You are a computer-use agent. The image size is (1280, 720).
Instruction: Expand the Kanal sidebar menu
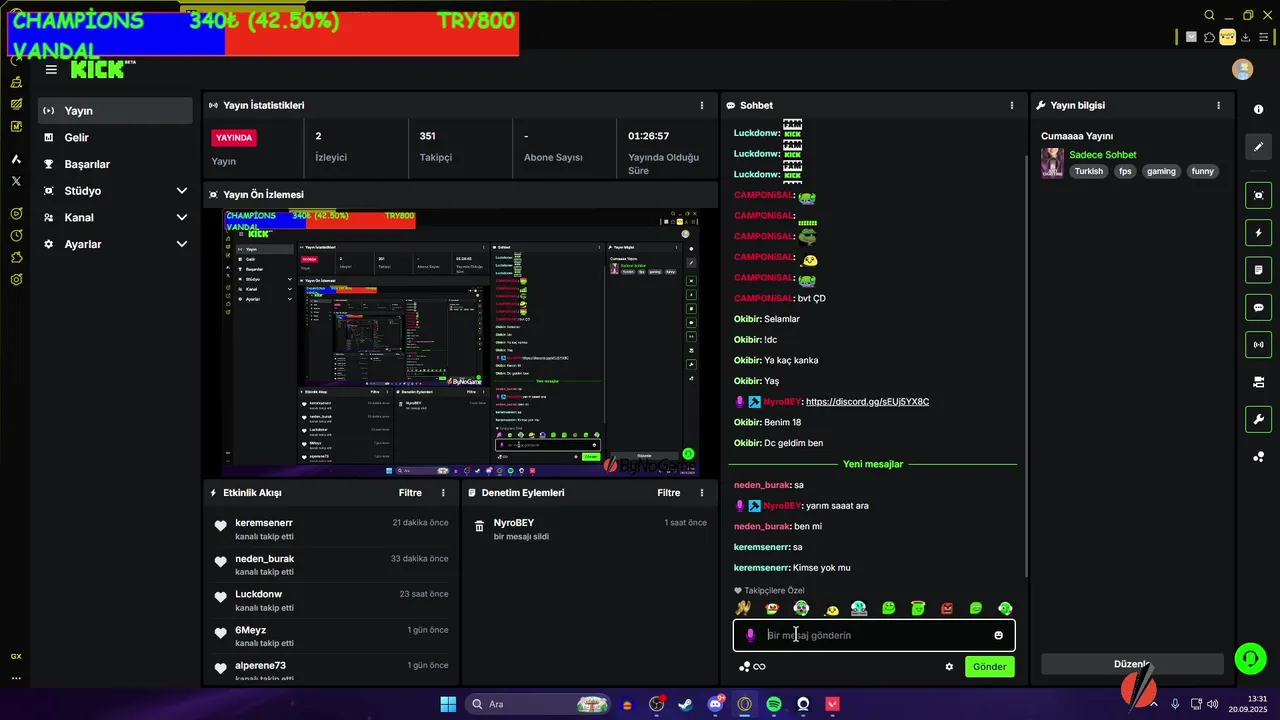pos(115,218)
